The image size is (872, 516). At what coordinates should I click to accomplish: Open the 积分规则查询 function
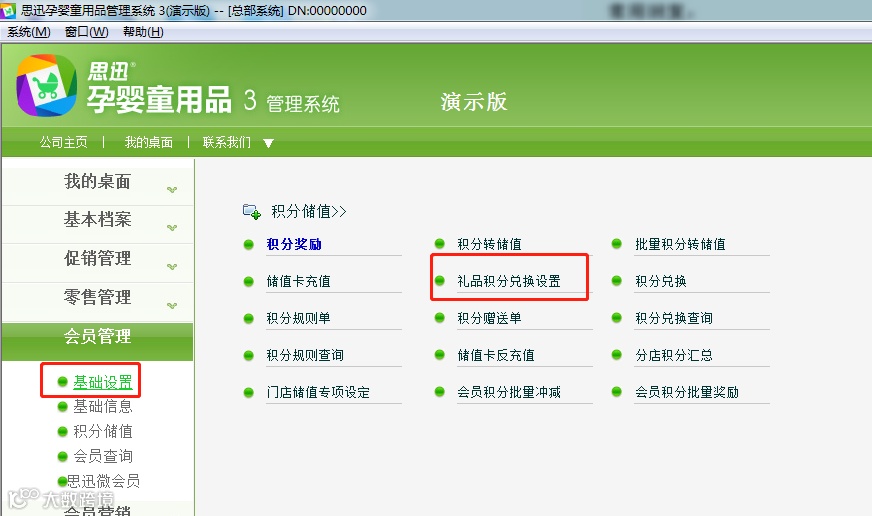305,355
